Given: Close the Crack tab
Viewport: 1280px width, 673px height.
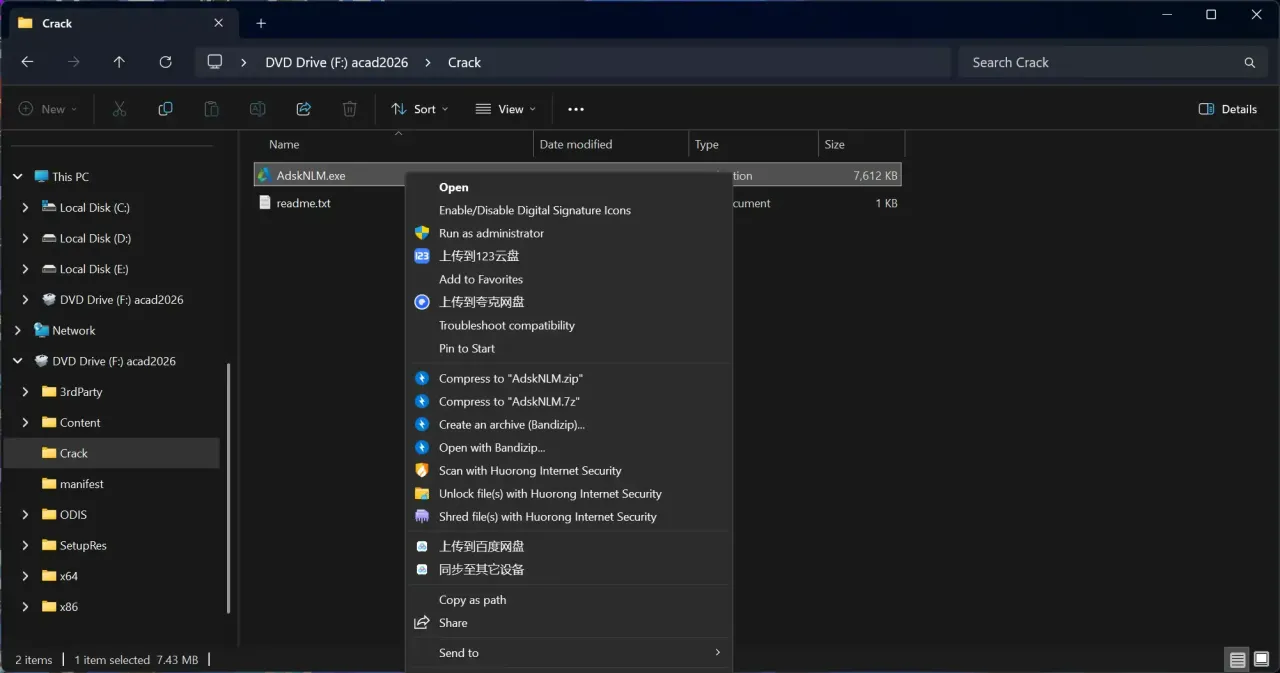Looking at the screenshot, I should 219,23.
